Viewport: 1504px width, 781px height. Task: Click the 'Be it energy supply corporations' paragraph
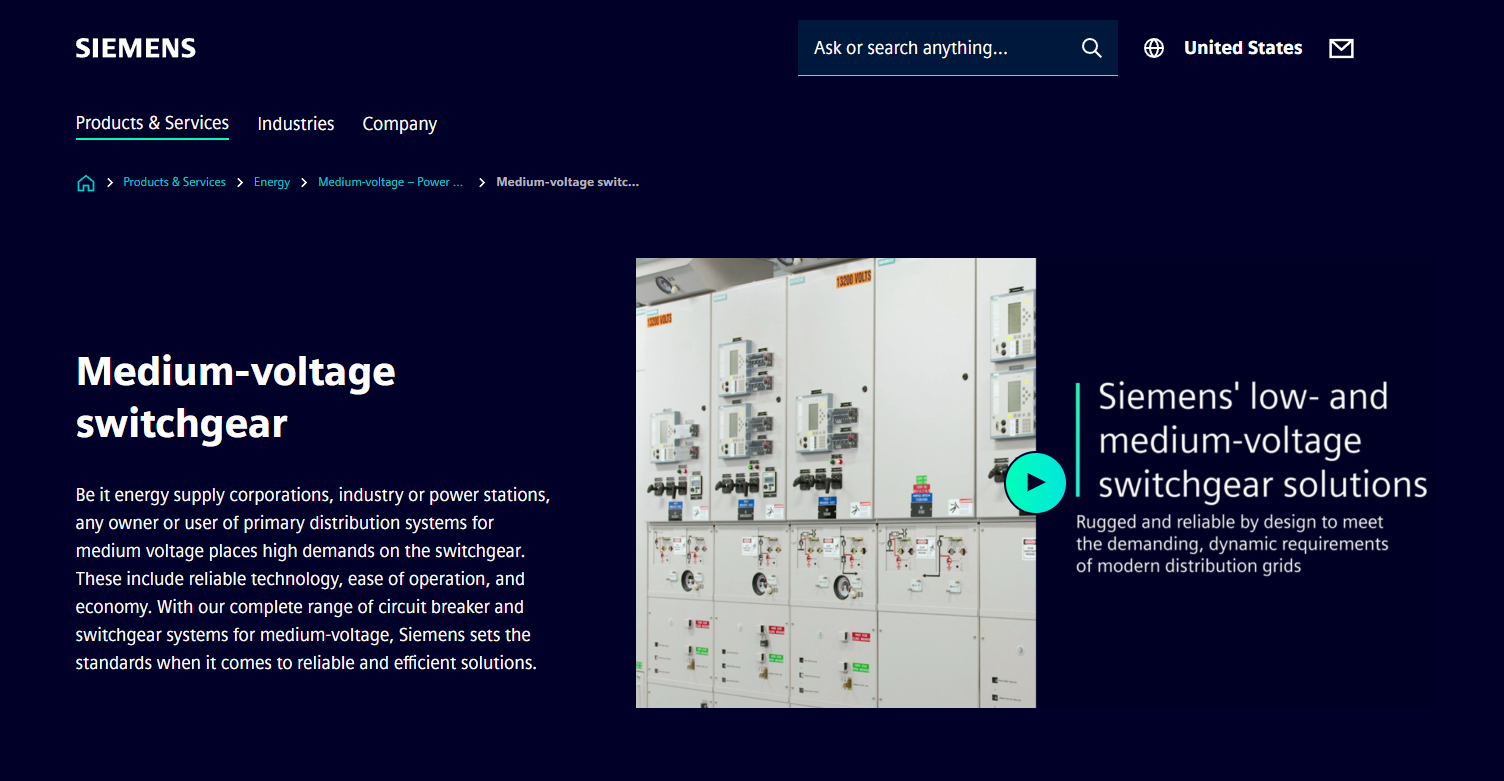click(x=313, y=579)
